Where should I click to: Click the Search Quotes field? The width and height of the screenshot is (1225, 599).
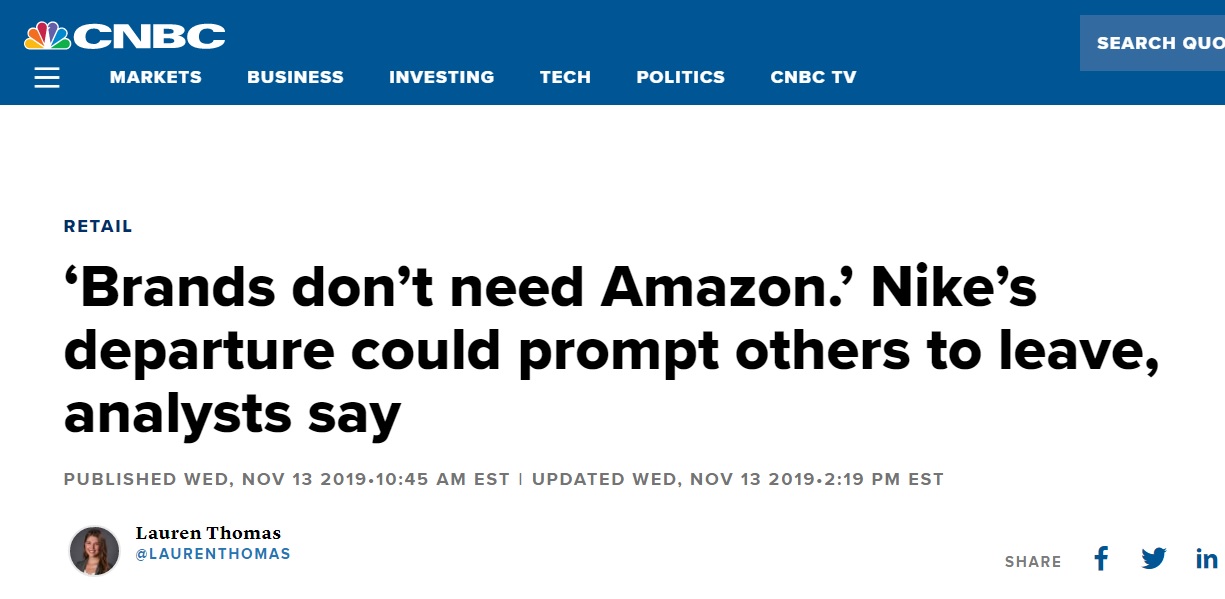(1155, 43)
